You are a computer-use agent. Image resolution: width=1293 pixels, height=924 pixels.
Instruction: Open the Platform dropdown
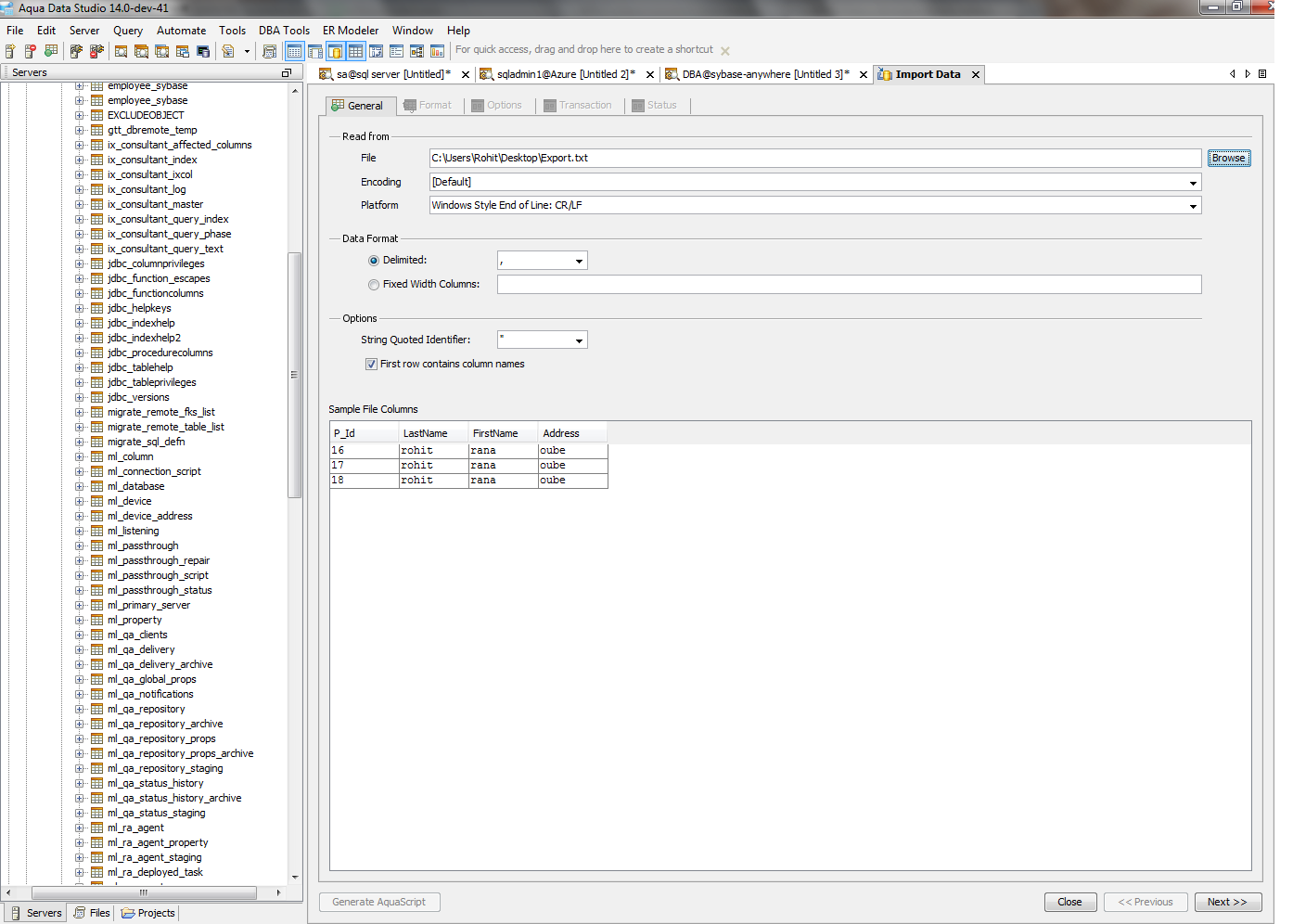tap(1193, 206)
